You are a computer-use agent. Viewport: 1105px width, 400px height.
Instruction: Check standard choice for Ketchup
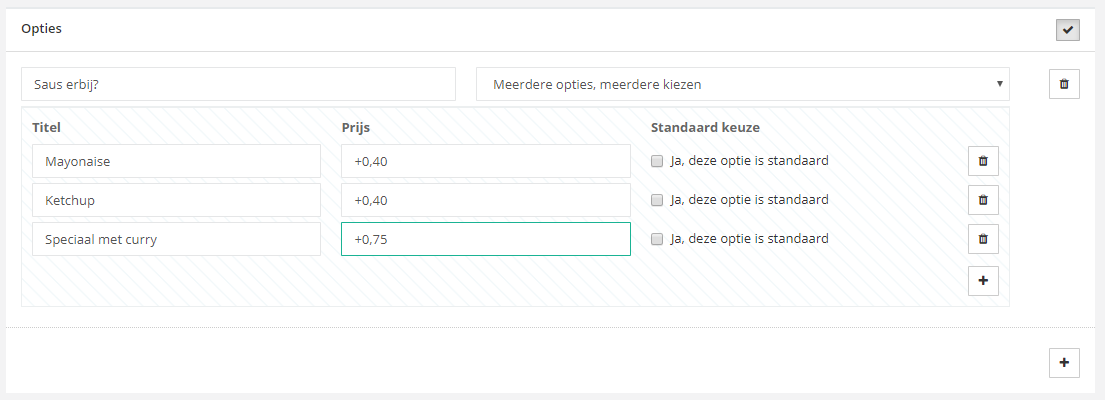point(657,200)
